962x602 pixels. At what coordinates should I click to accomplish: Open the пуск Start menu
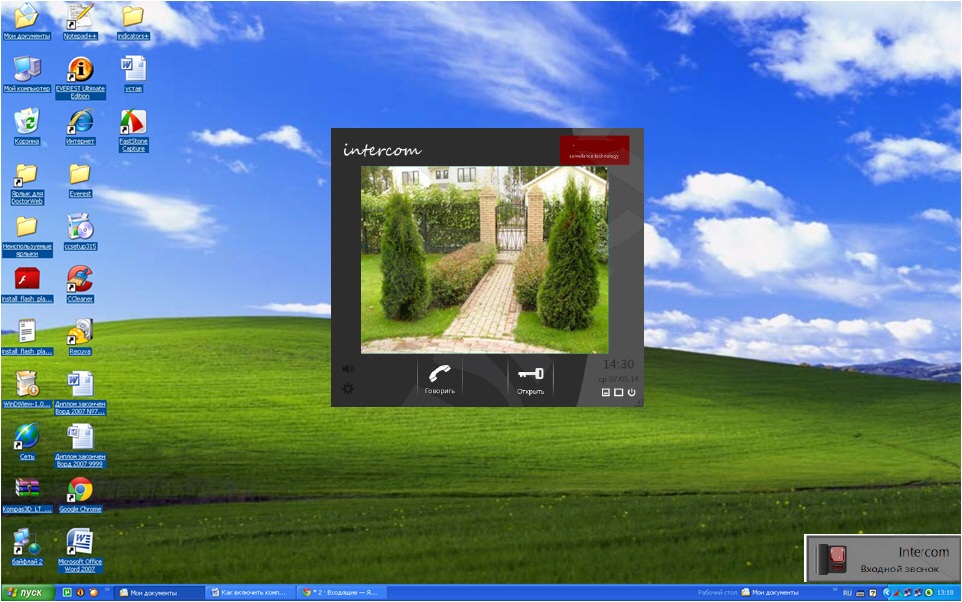[x=28, y=593]
